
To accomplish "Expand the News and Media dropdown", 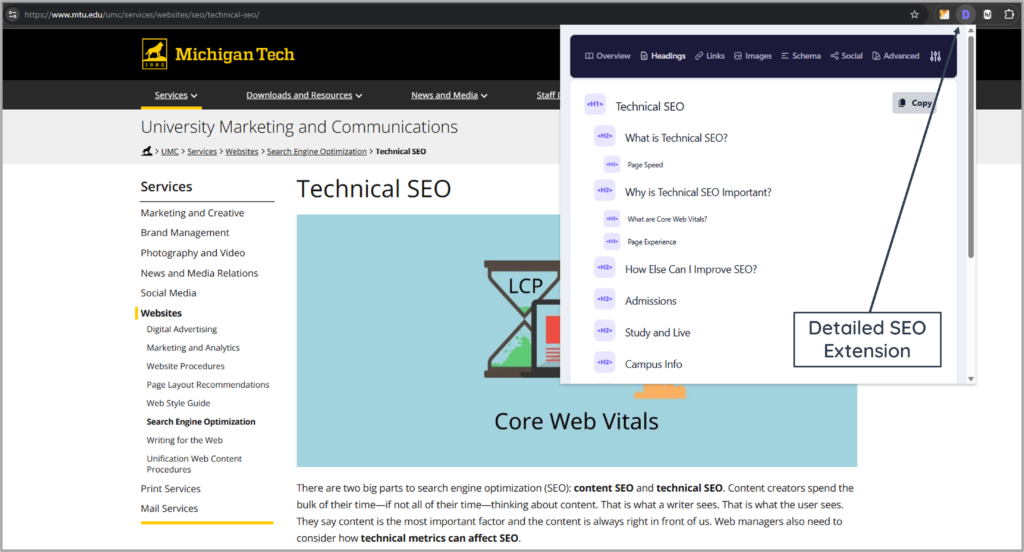I will [449, 95].
